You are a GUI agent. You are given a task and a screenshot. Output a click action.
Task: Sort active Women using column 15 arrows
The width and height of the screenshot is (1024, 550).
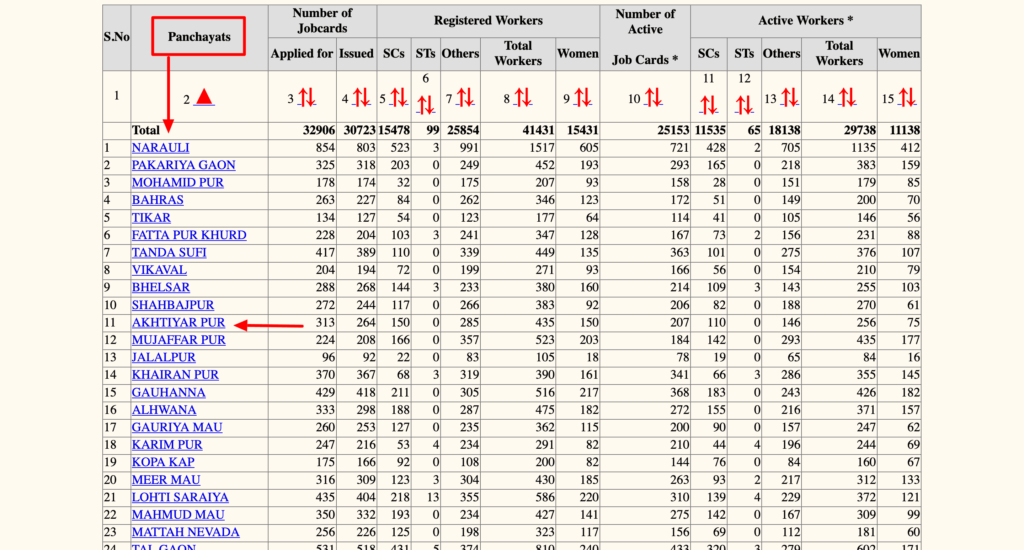(x=907, y=97)
